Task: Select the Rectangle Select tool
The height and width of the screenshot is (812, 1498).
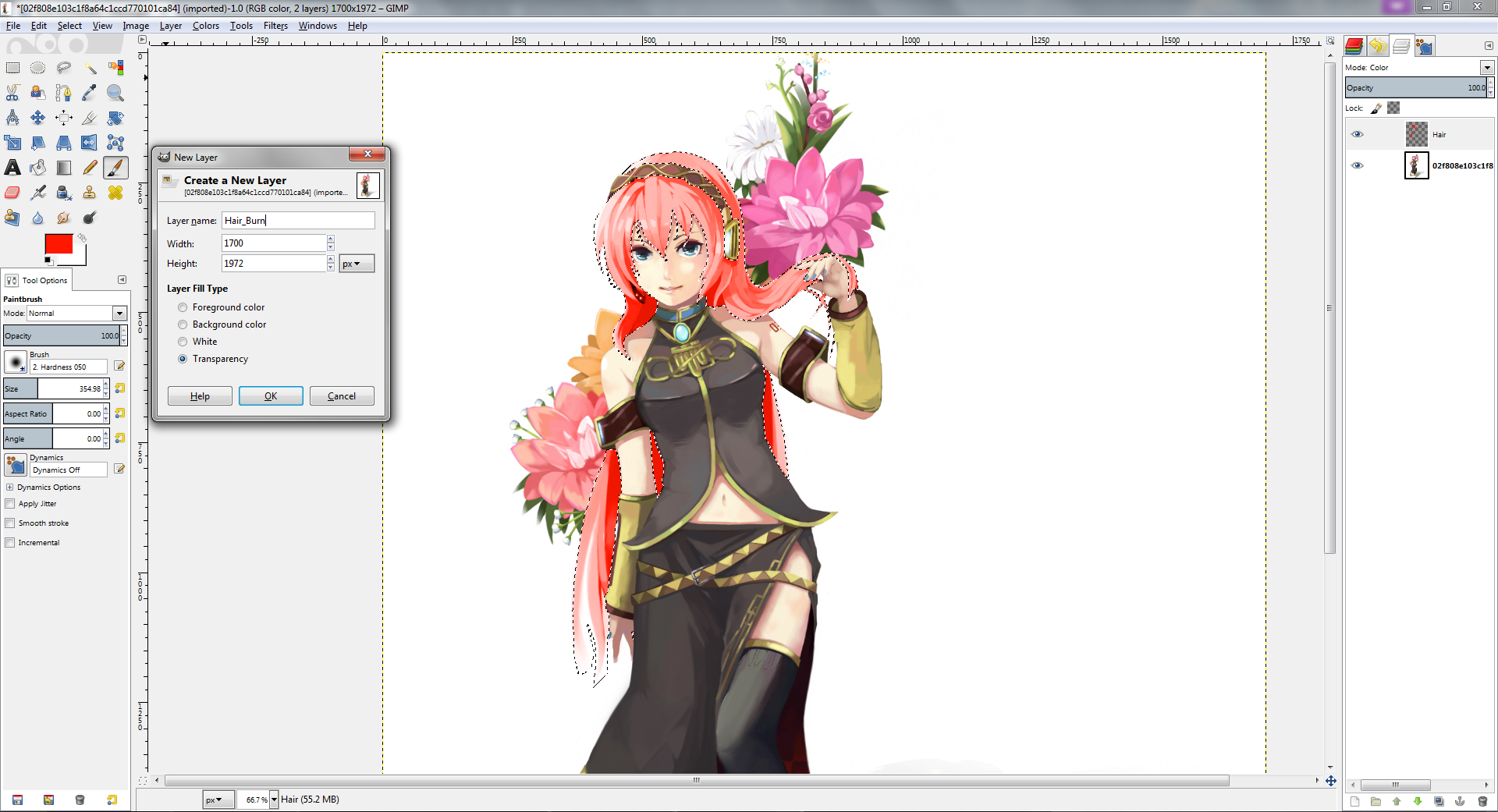Action: click(x=12, y=68)
